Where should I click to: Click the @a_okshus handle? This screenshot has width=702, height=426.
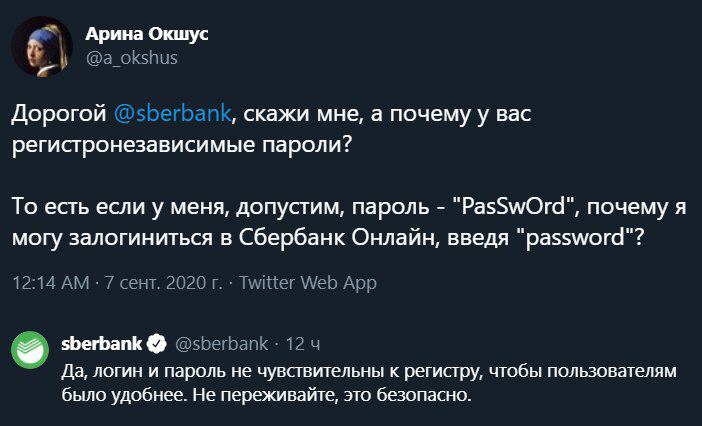pyautogui.click(x=131, y=57)
